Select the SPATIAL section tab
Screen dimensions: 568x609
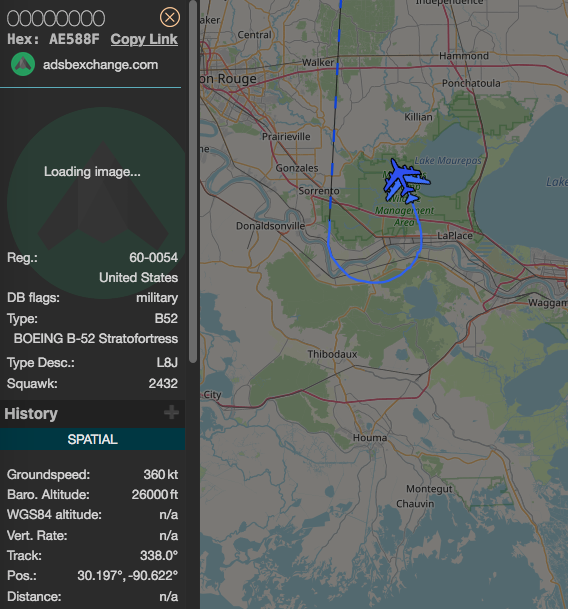click(x=92, y=439)
